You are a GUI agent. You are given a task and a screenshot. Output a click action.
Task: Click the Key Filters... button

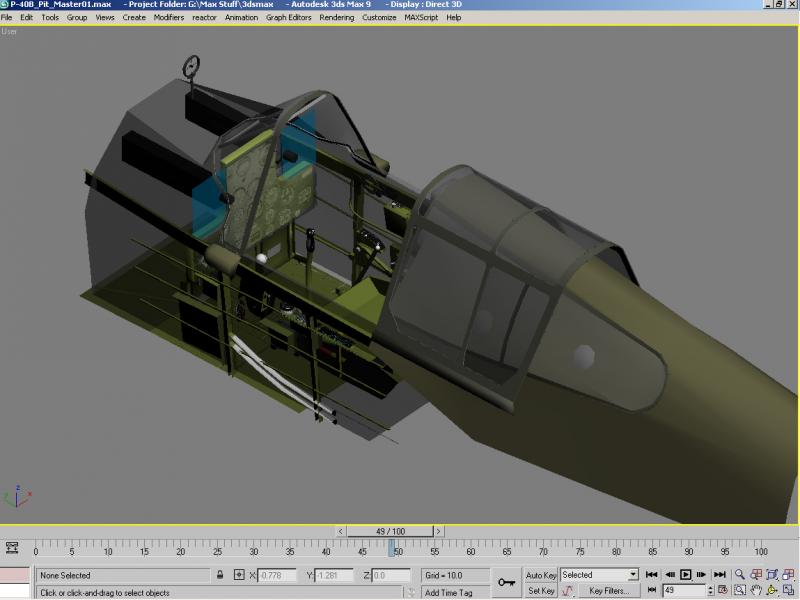pos(610,591)
